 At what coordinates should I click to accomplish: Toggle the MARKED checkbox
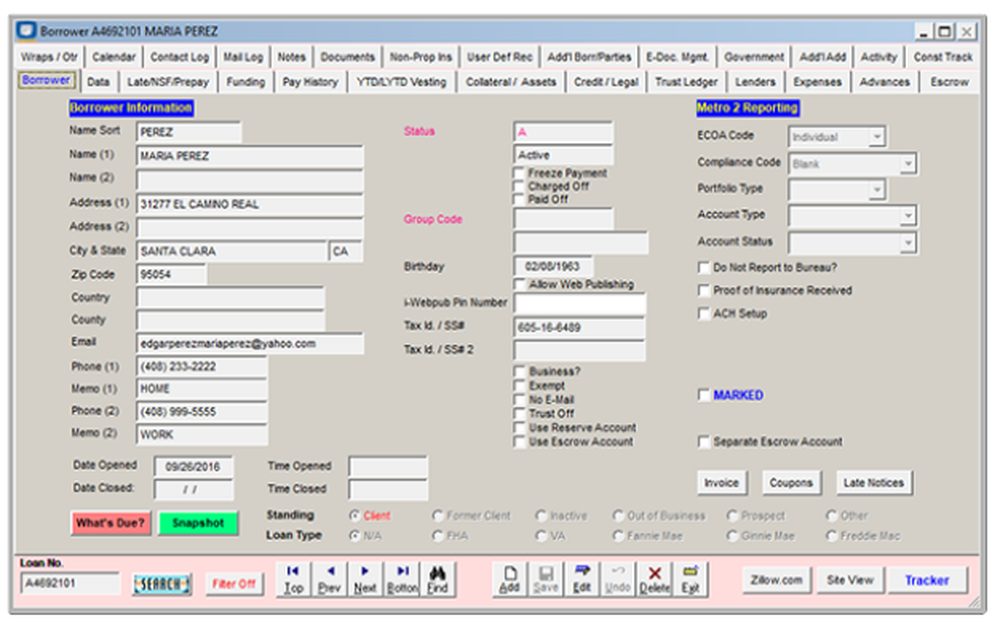(x=704, y=395)
